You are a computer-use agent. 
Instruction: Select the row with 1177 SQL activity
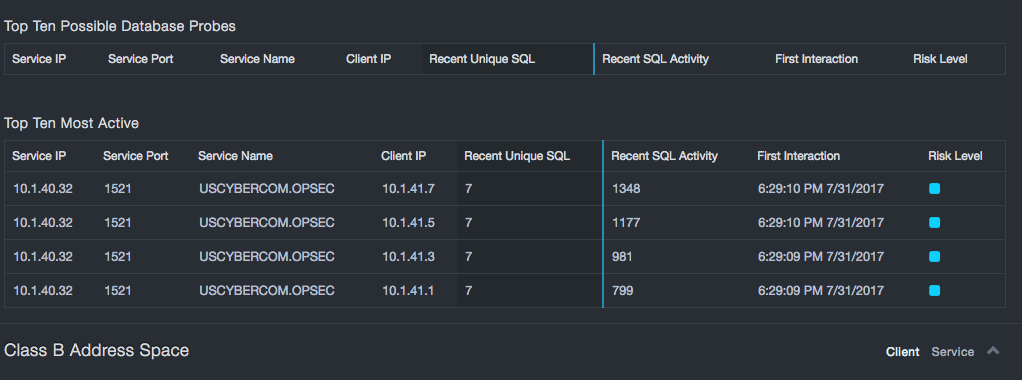click(x=504, y=223)
